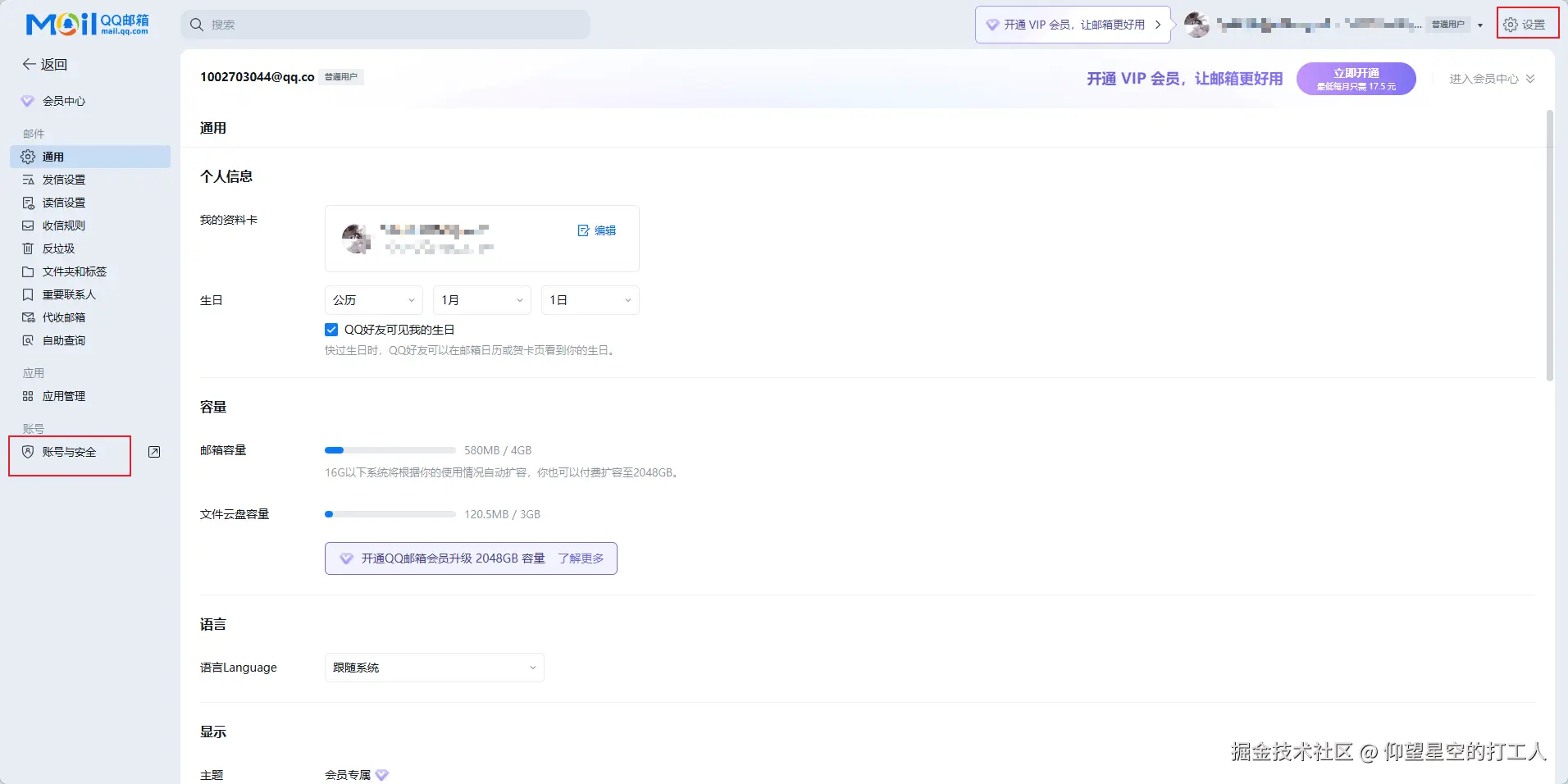The image size is (1568, 784).
Task: Toggle QQ好友可见我的生日 checkbox
Action: click(331, 330)
